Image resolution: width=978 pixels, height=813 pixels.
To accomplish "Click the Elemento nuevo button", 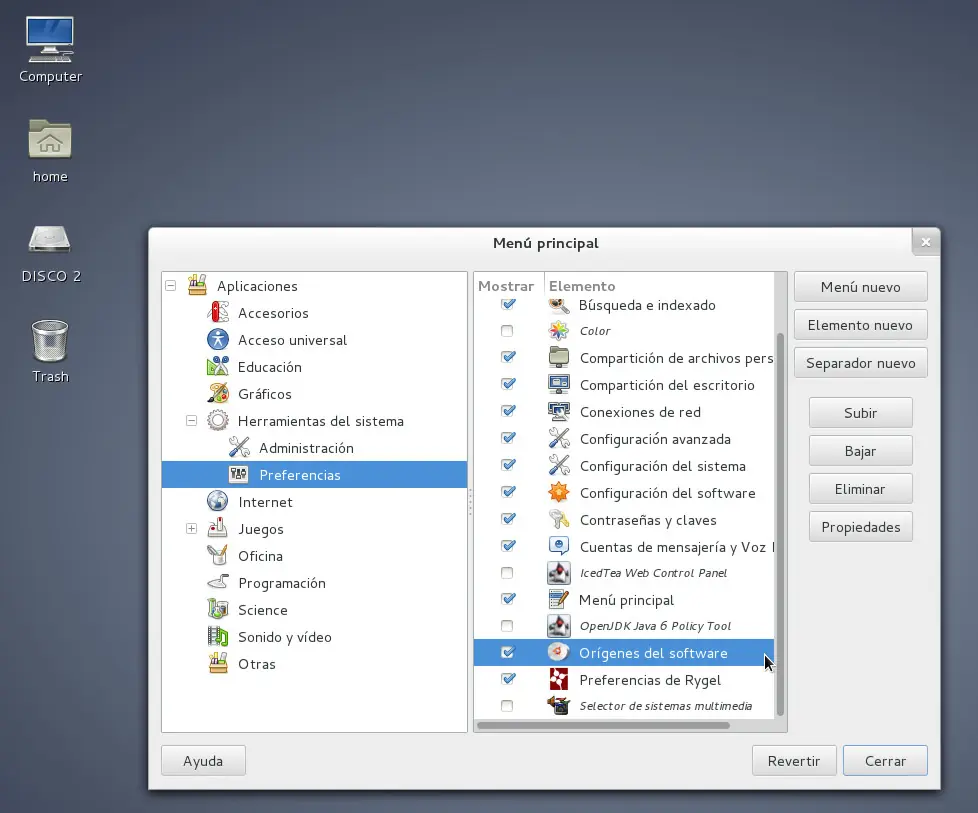I will coord(860,325).
